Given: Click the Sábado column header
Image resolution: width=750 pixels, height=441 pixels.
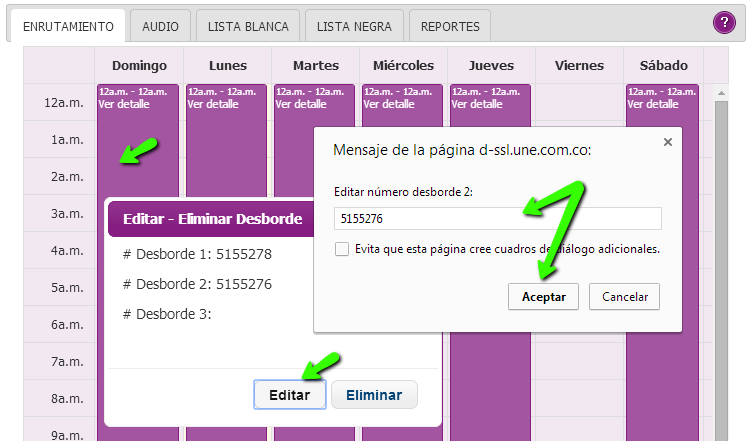Looking at the screenshot, I should coord(663,66).
